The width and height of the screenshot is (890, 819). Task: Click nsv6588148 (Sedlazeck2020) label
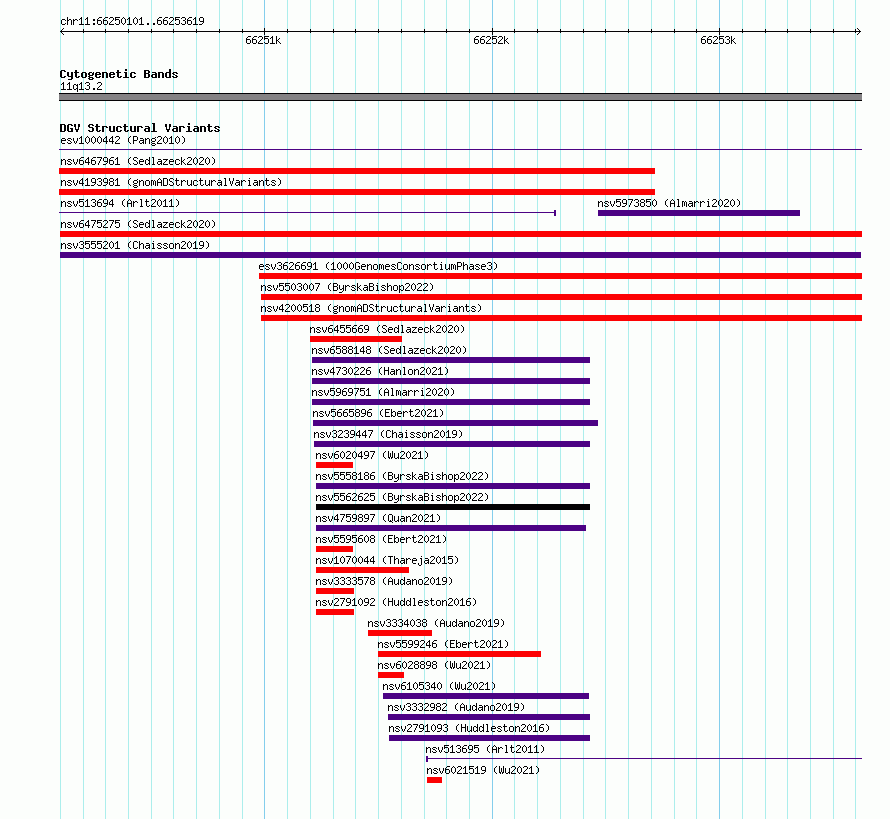click(x=389, y=350)
